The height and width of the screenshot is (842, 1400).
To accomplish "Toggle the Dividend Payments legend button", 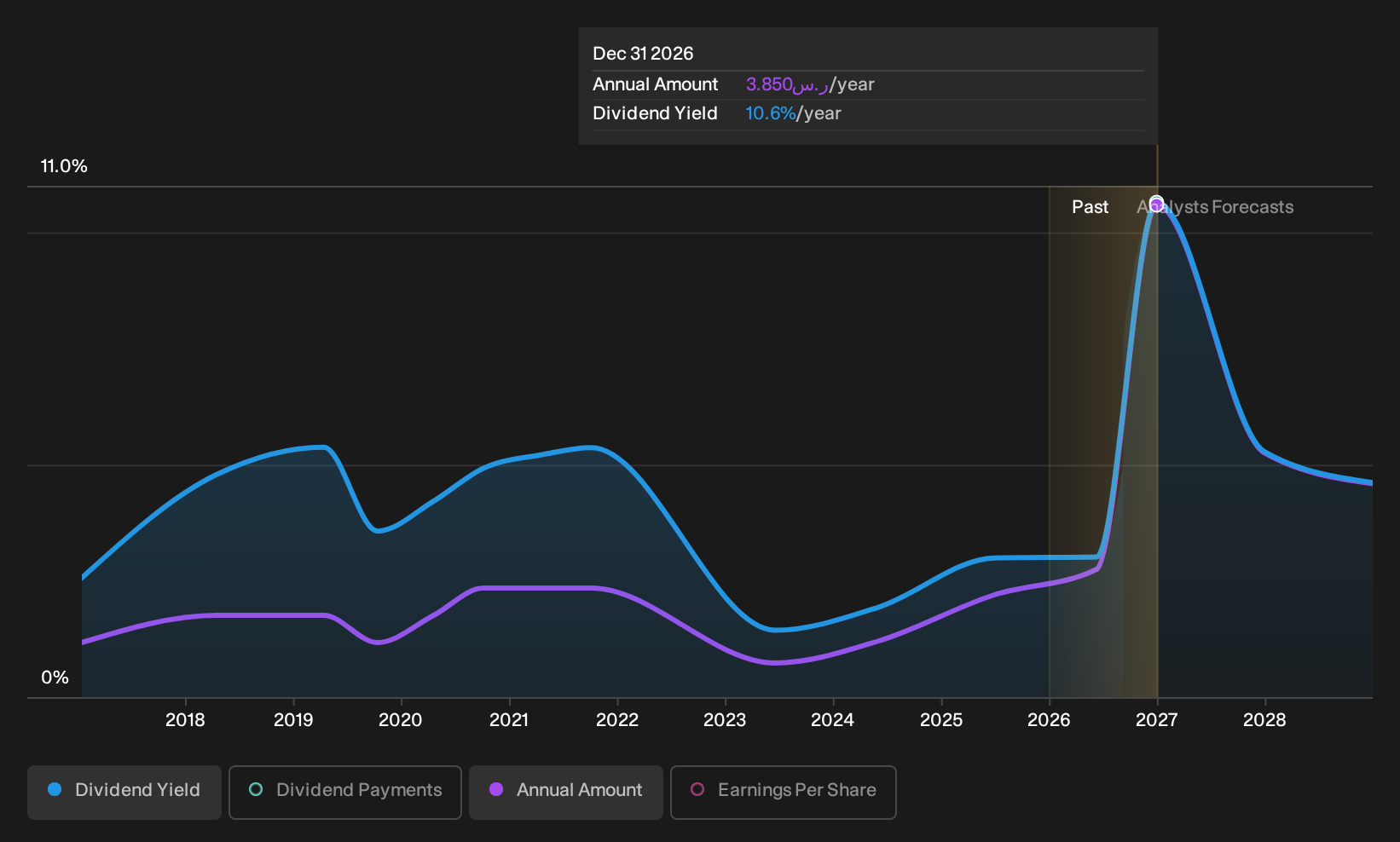I will pos(345,792).
